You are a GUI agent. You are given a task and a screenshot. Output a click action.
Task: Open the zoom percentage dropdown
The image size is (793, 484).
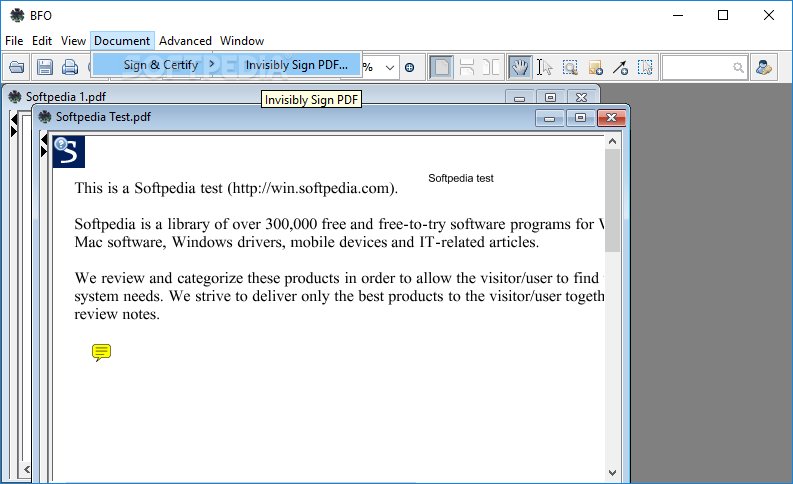point(389,67)
